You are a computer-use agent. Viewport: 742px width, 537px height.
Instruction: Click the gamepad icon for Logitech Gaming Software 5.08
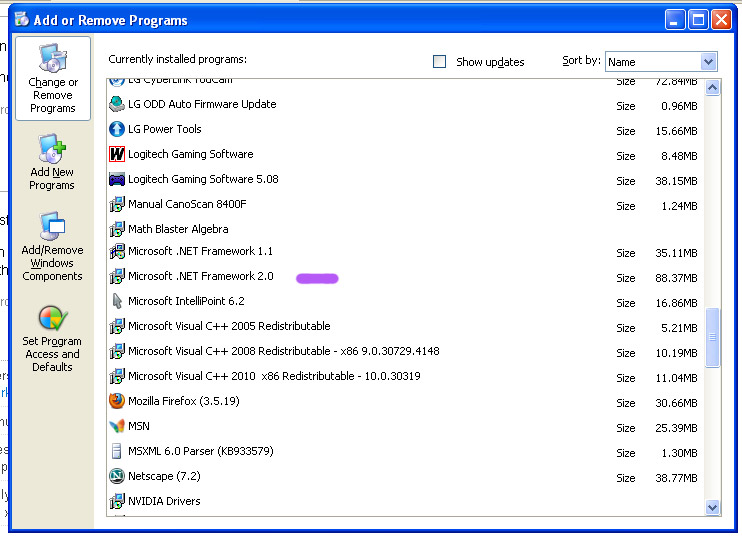[116, 179]
